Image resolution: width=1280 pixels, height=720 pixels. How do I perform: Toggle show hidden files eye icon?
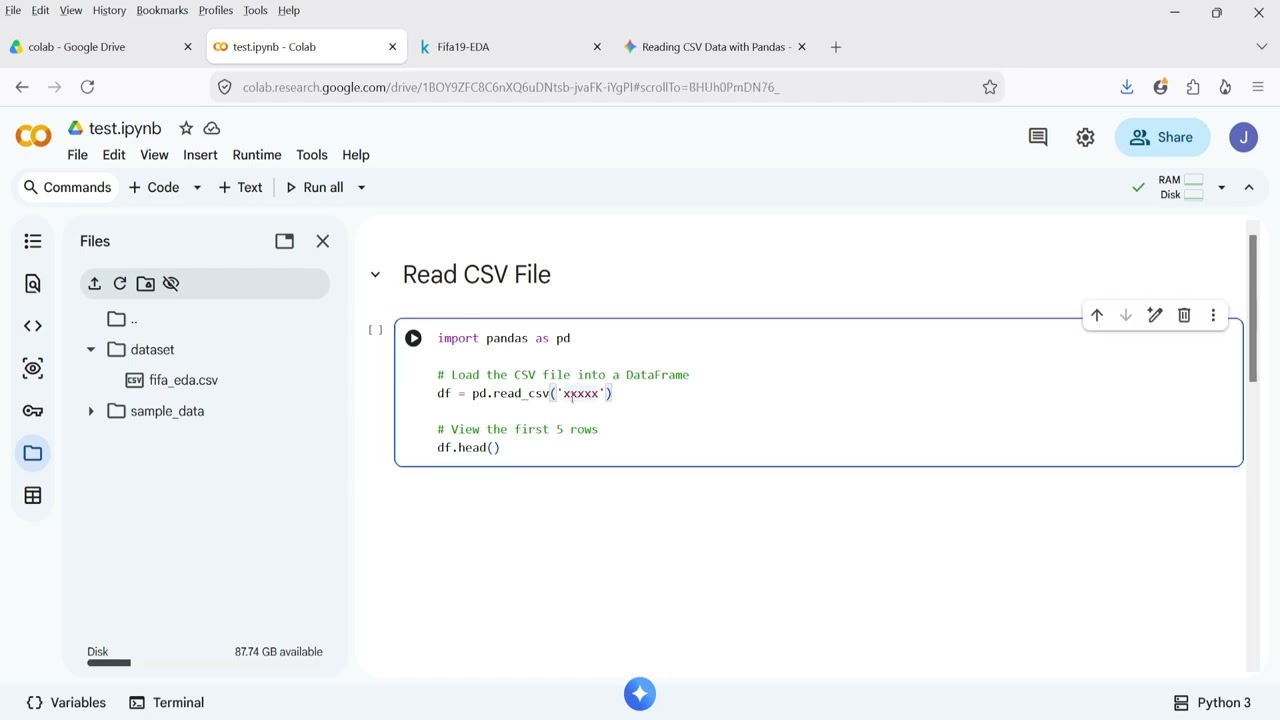tap(171, 284)
